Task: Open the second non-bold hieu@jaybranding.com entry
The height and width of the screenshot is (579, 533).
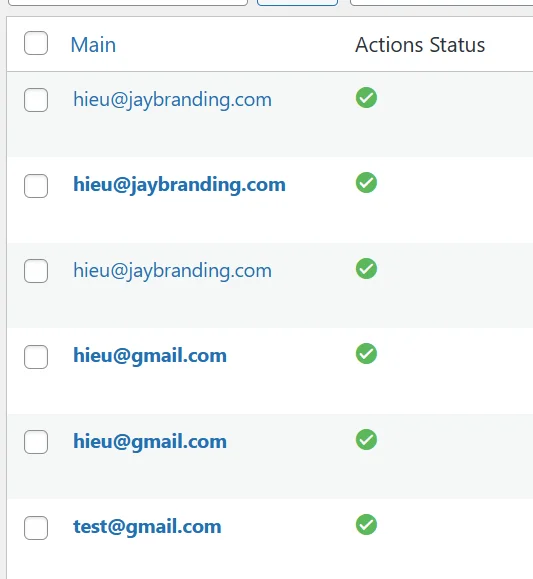Action: point(172,271)
